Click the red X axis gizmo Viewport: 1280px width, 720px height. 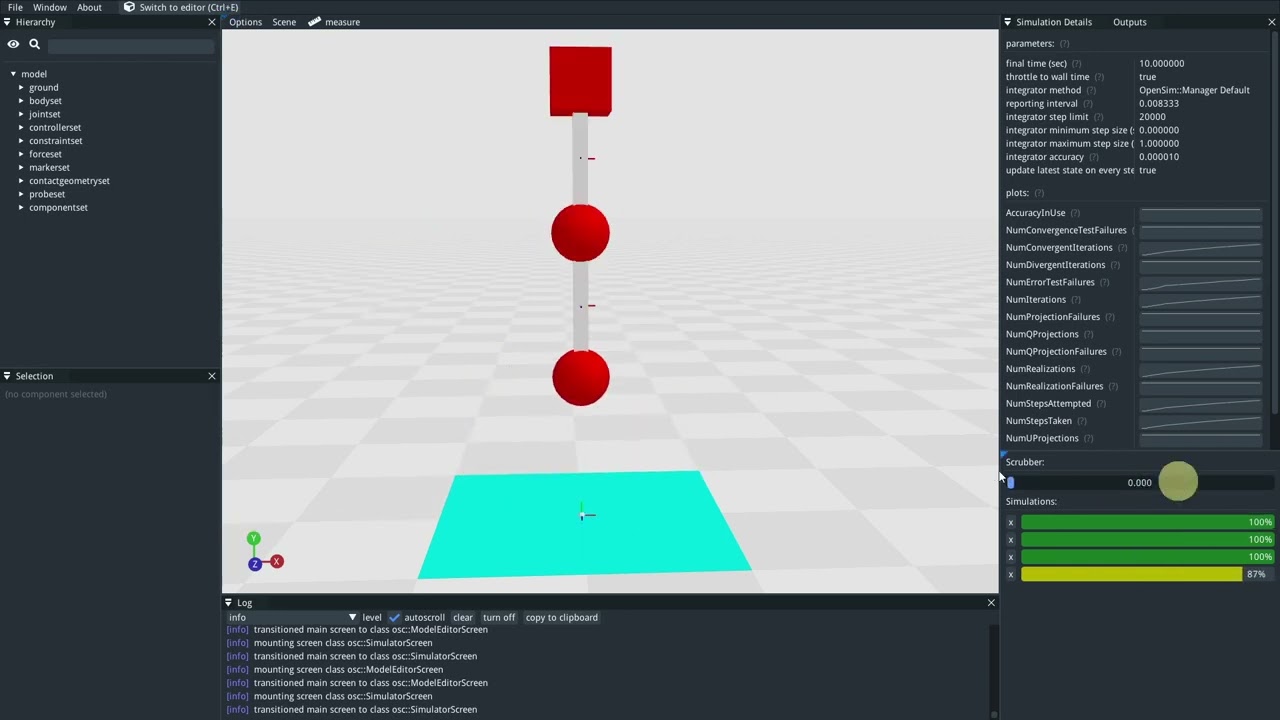(x=277, y=562)
